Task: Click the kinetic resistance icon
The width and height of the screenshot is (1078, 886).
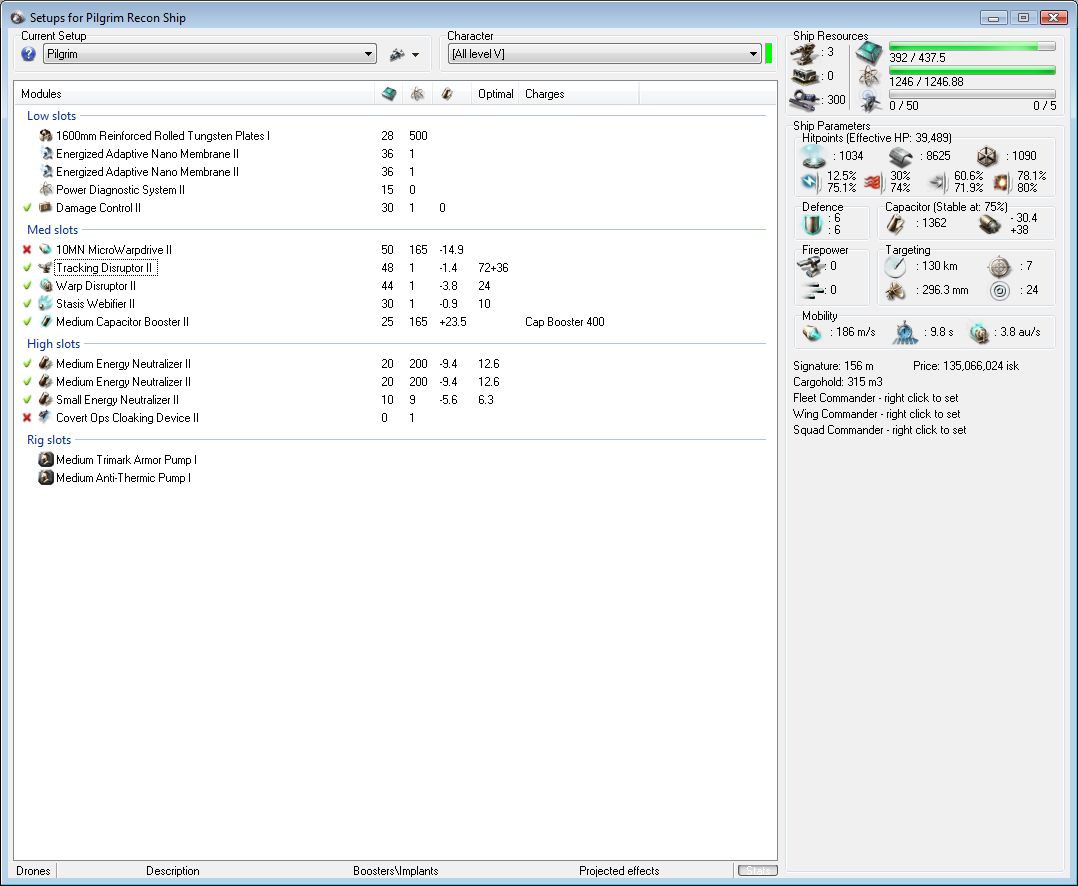Action: 938,182
